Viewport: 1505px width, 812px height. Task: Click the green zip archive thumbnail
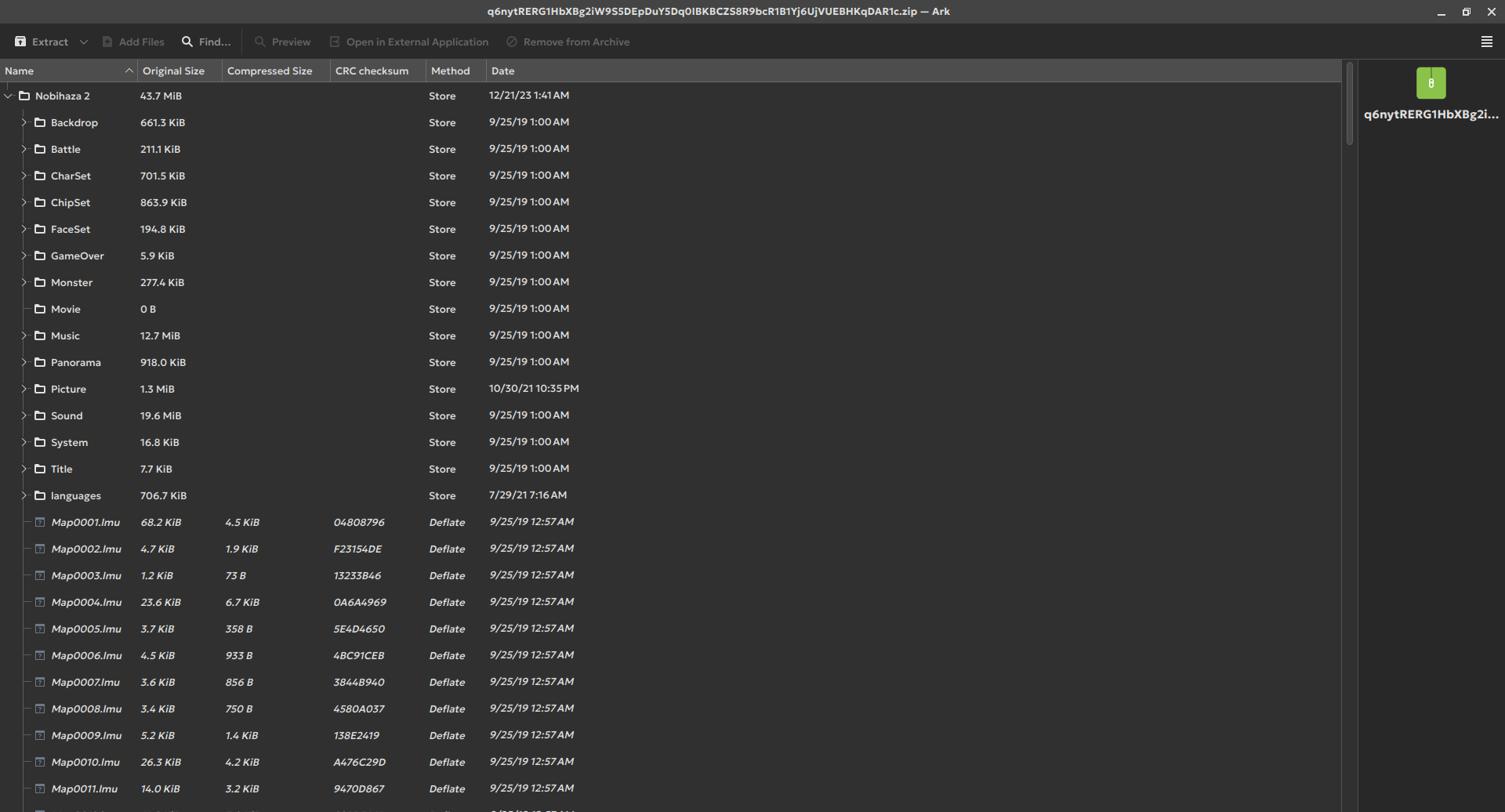click(1431, 83)
